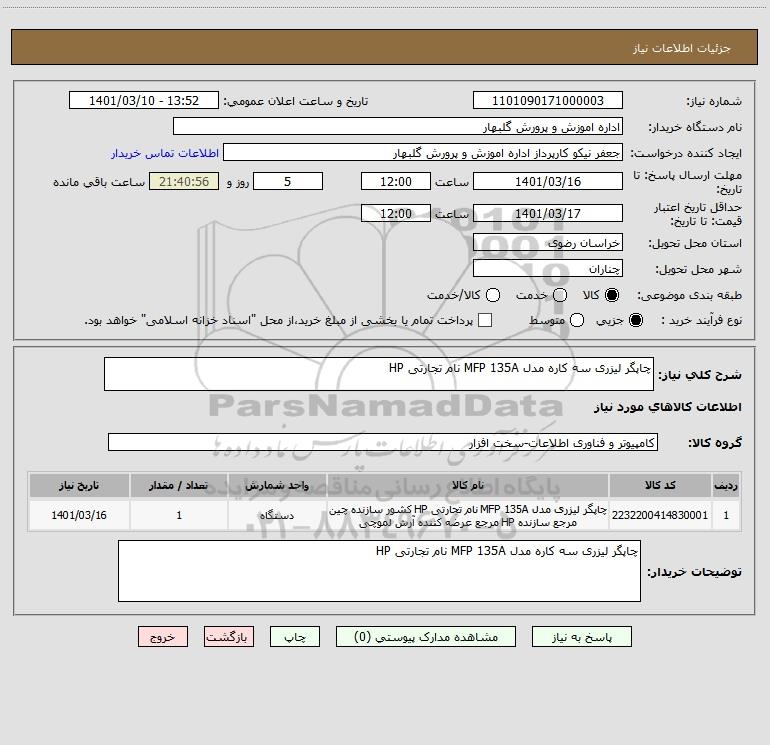Click the ساعت باقی مانده label
Screen dimensions: 770x745
click(99, 182)
